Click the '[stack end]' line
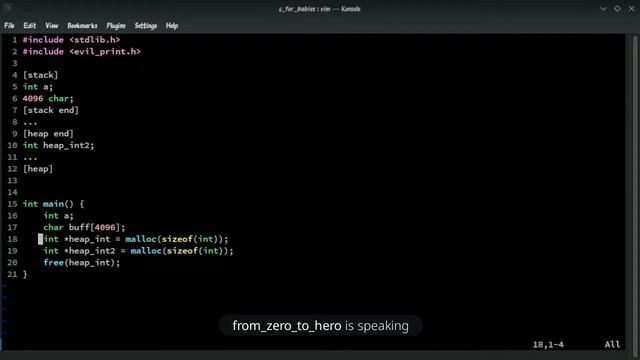 click(x=51, y=110)
